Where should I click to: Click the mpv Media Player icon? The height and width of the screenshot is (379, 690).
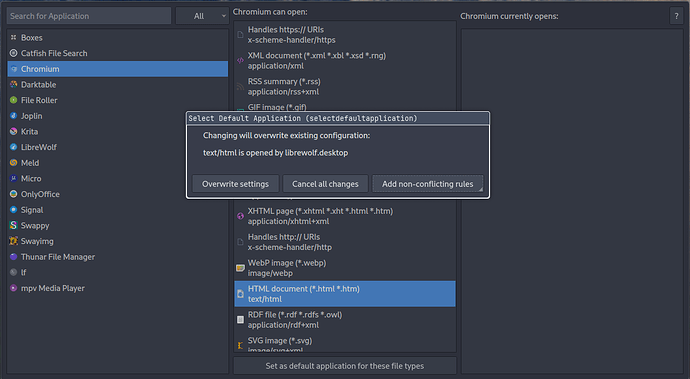pyautogui.click(x=14, y=288)
